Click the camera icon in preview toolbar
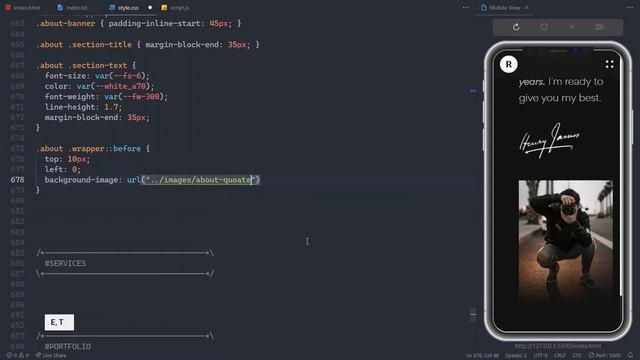Screen dimensions: 640x360 coord(599,27)
